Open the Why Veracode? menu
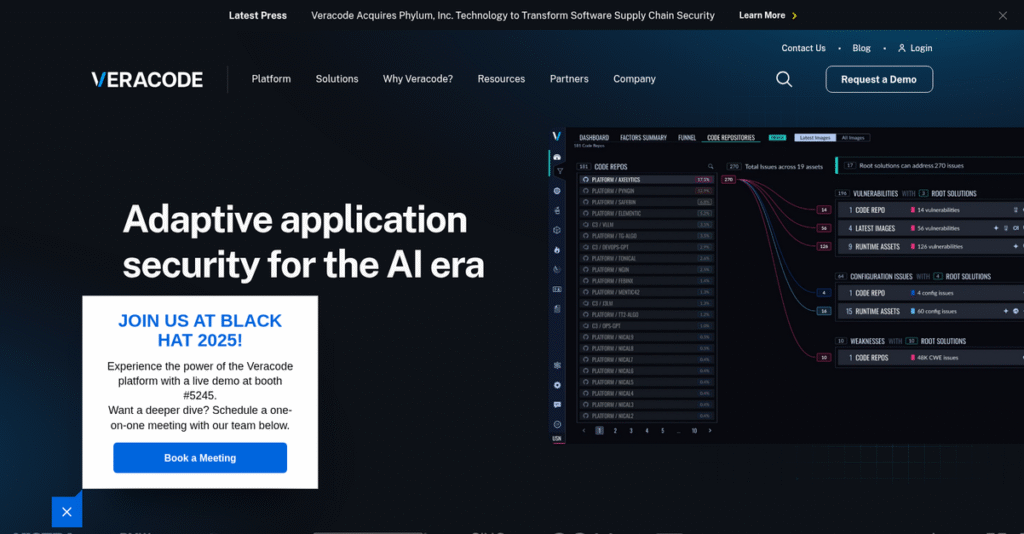Screen dimensions: 1024x534 click(x=418, y=79)
